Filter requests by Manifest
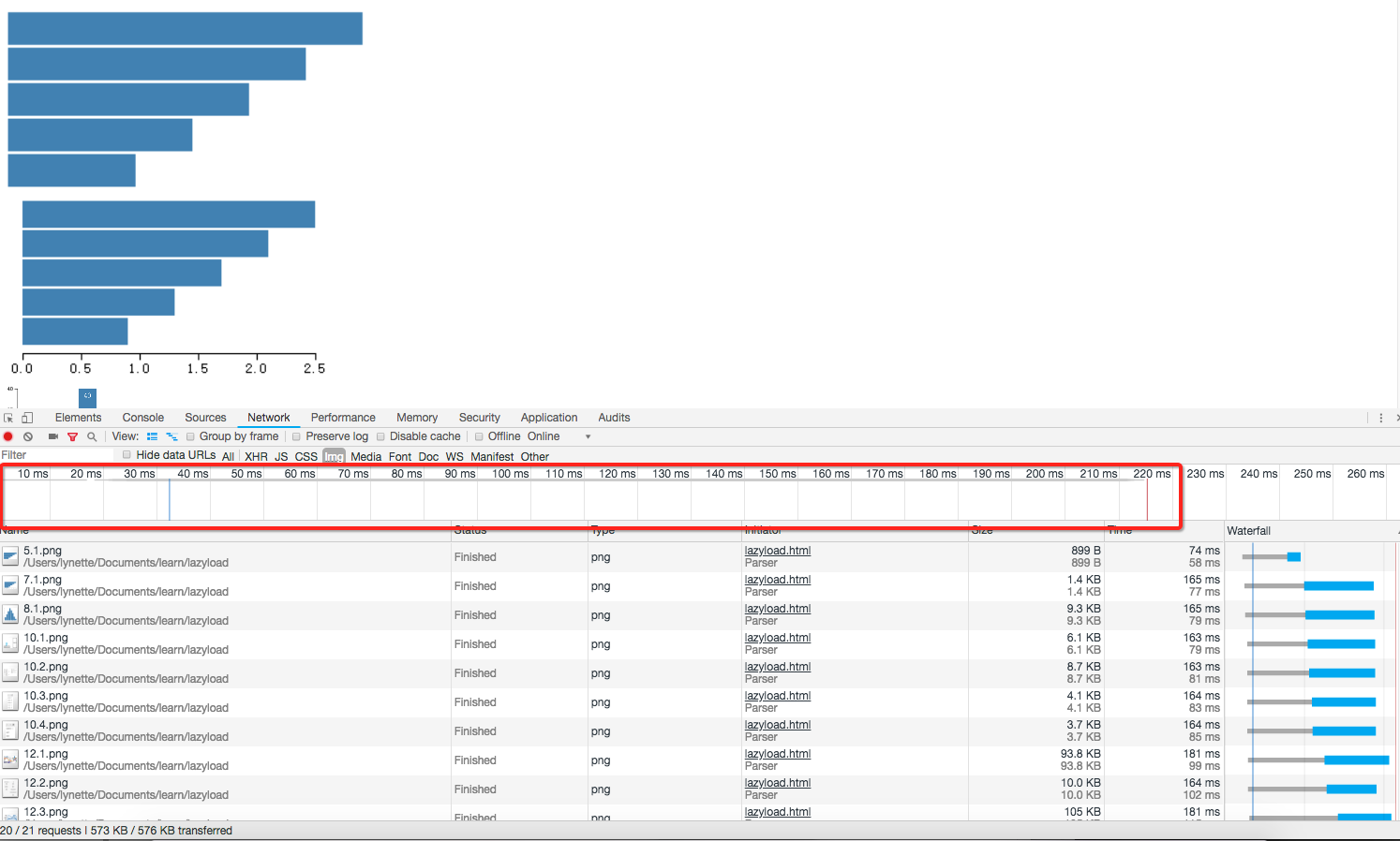This screenshot has width=1400, height=841. coord(492,457)
